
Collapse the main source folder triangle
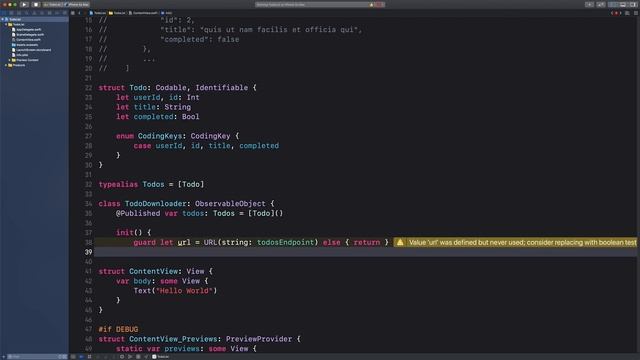(x=6, y=24)
